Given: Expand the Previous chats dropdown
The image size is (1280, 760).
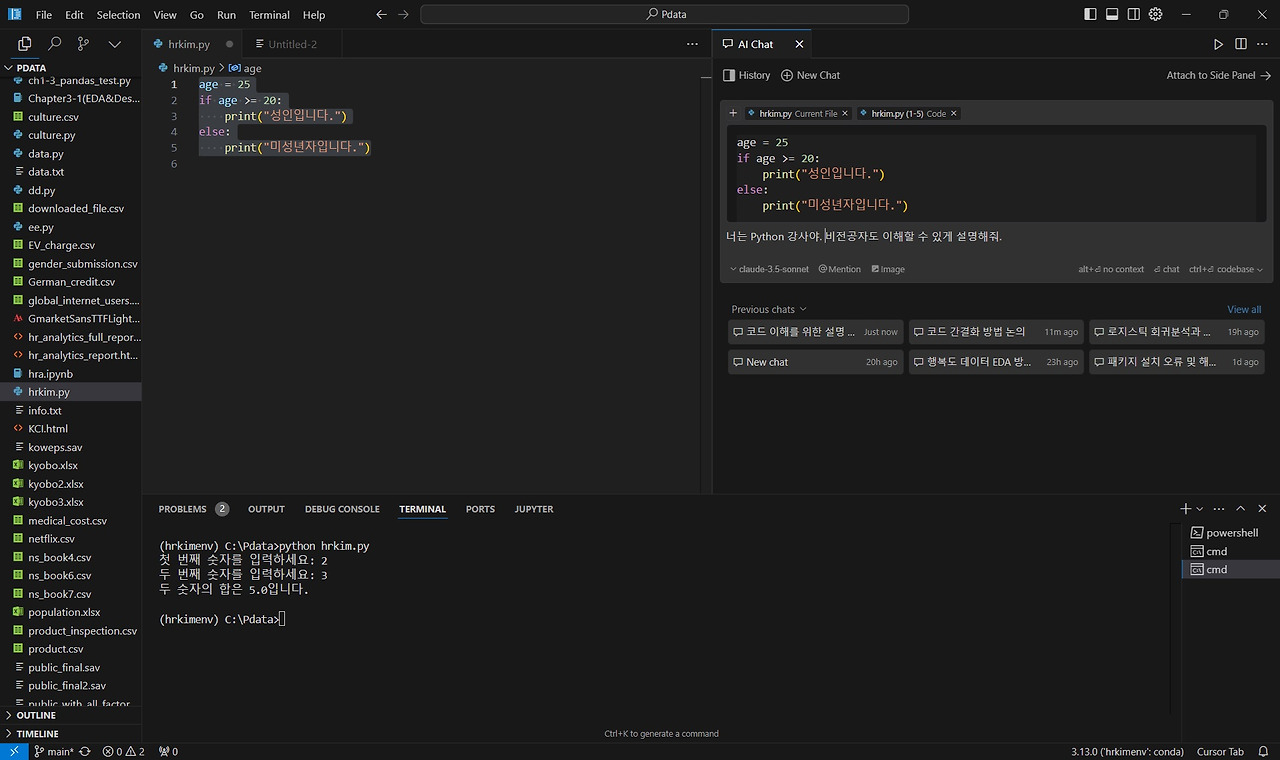Looking at the screenshot, I should point(768,309).
